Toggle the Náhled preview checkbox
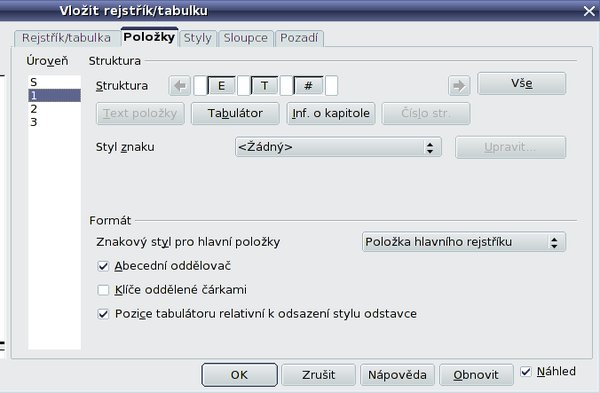This screenshot has height=393, width=600. pyautogui.click(x=526, y=371)
